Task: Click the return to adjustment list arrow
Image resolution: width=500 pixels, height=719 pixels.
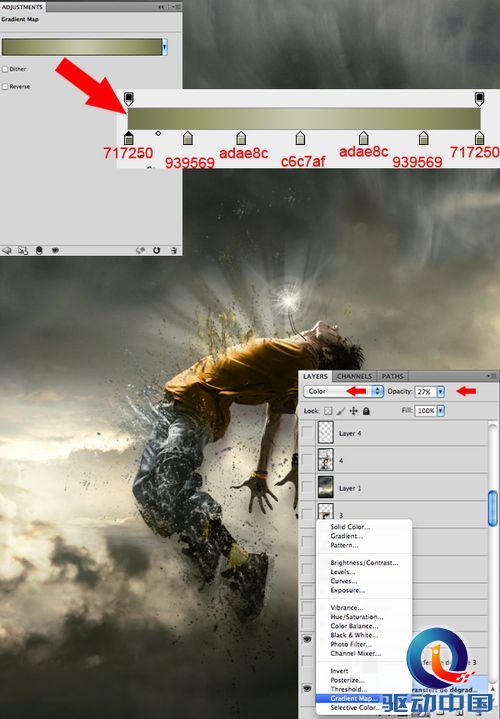Action: (x=6, y=250)
